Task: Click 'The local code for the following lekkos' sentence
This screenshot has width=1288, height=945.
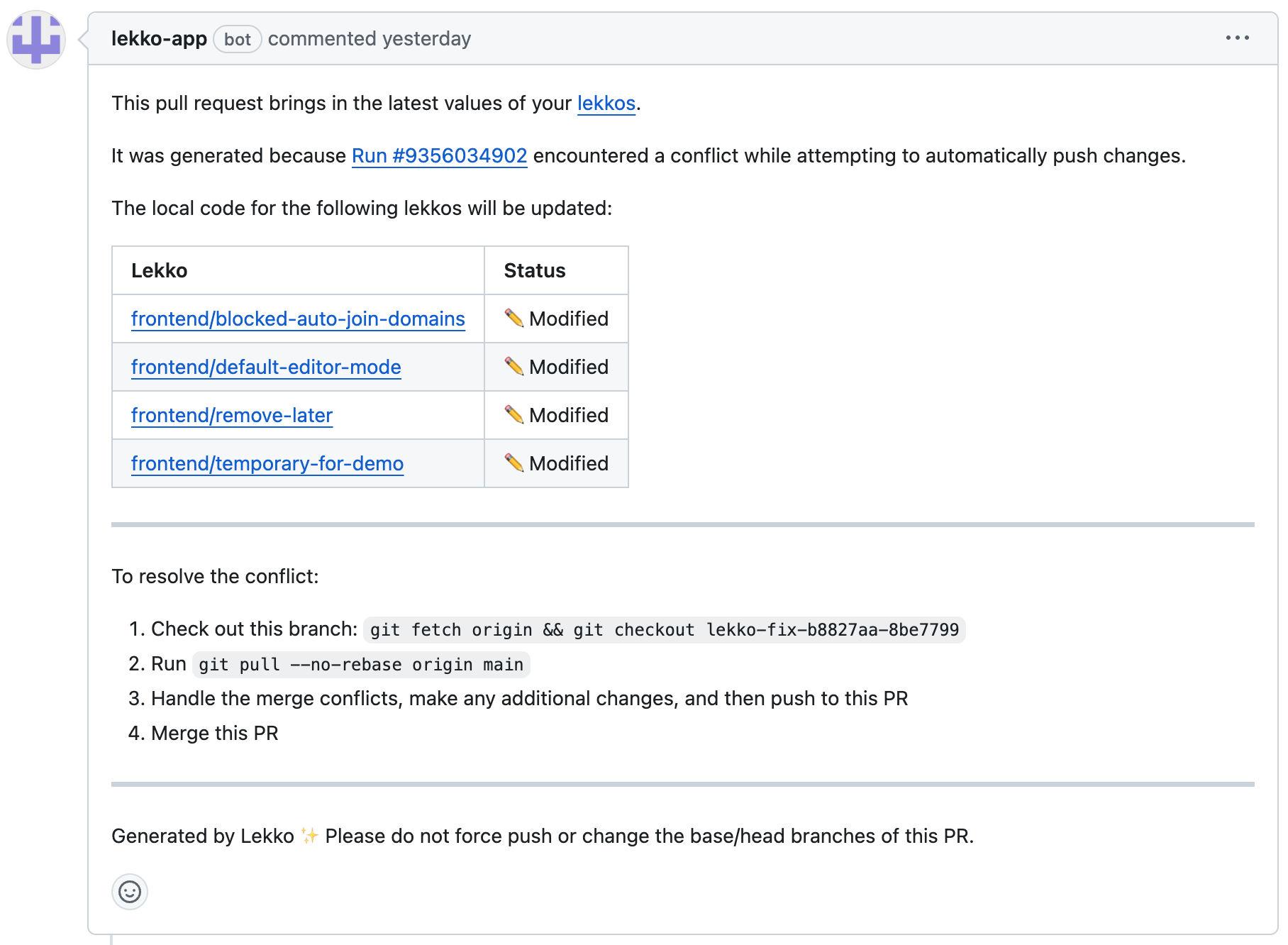Action: (362, 209)
